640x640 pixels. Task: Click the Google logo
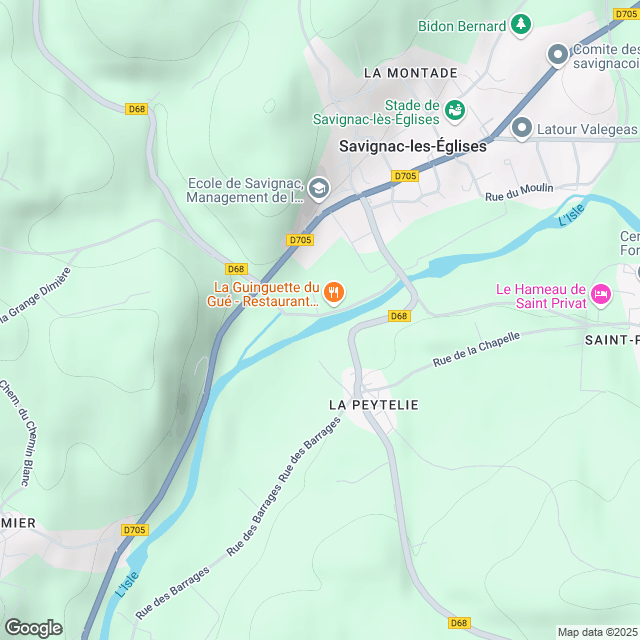[34, 628]
